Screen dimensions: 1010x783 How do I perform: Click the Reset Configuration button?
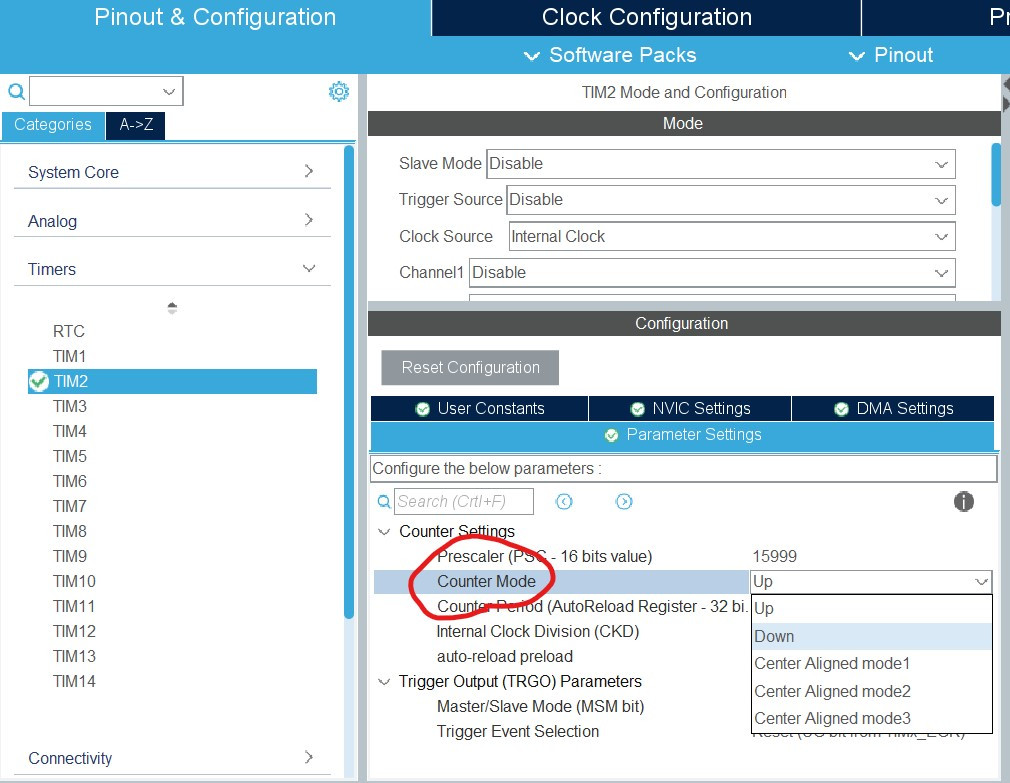470,368
